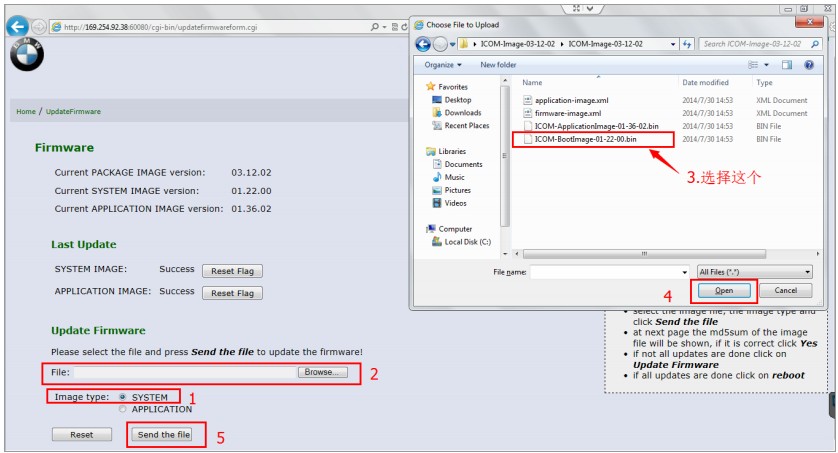Click the UpdateFirmware breadcrumb link
The width and height of the screenshot is (838, 453).
73,111
